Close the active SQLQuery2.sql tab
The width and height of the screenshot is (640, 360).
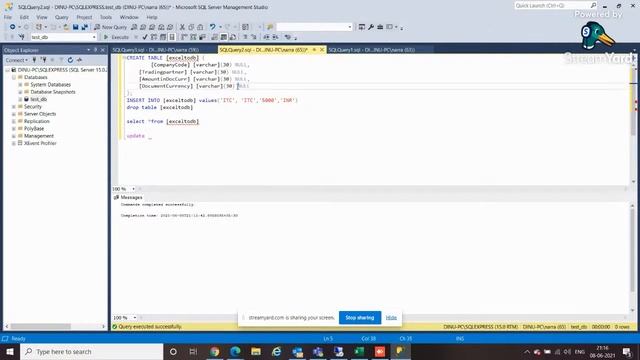[322, 50]
